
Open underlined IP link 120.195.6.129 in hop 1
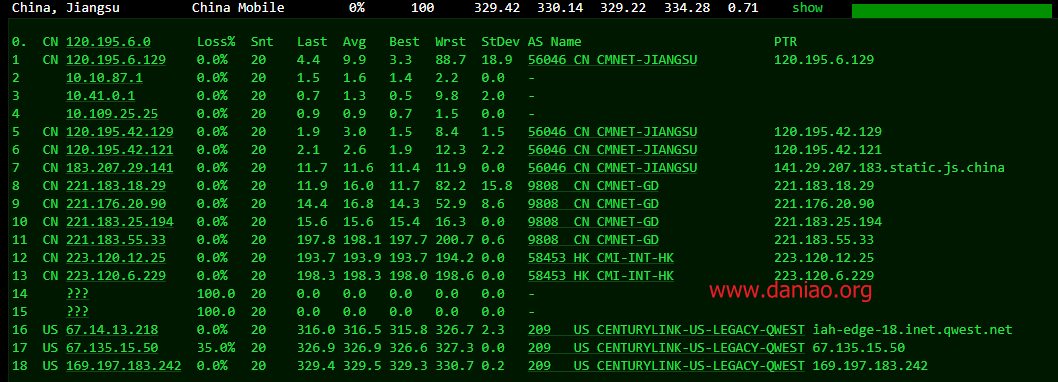pyautogui.click(x=116, y=59)
